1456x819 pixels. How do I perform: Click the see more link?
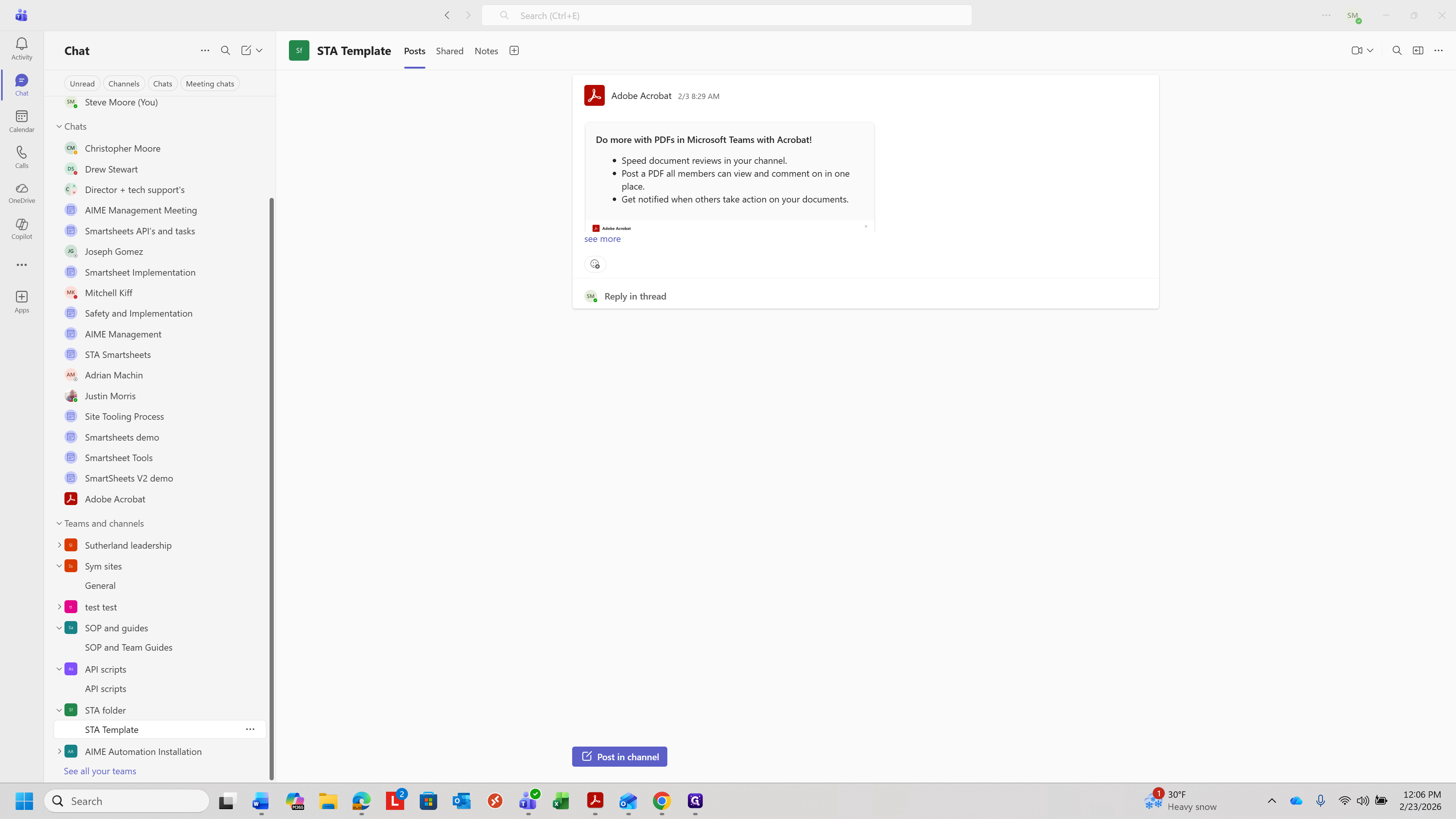[x=602, y=238]
